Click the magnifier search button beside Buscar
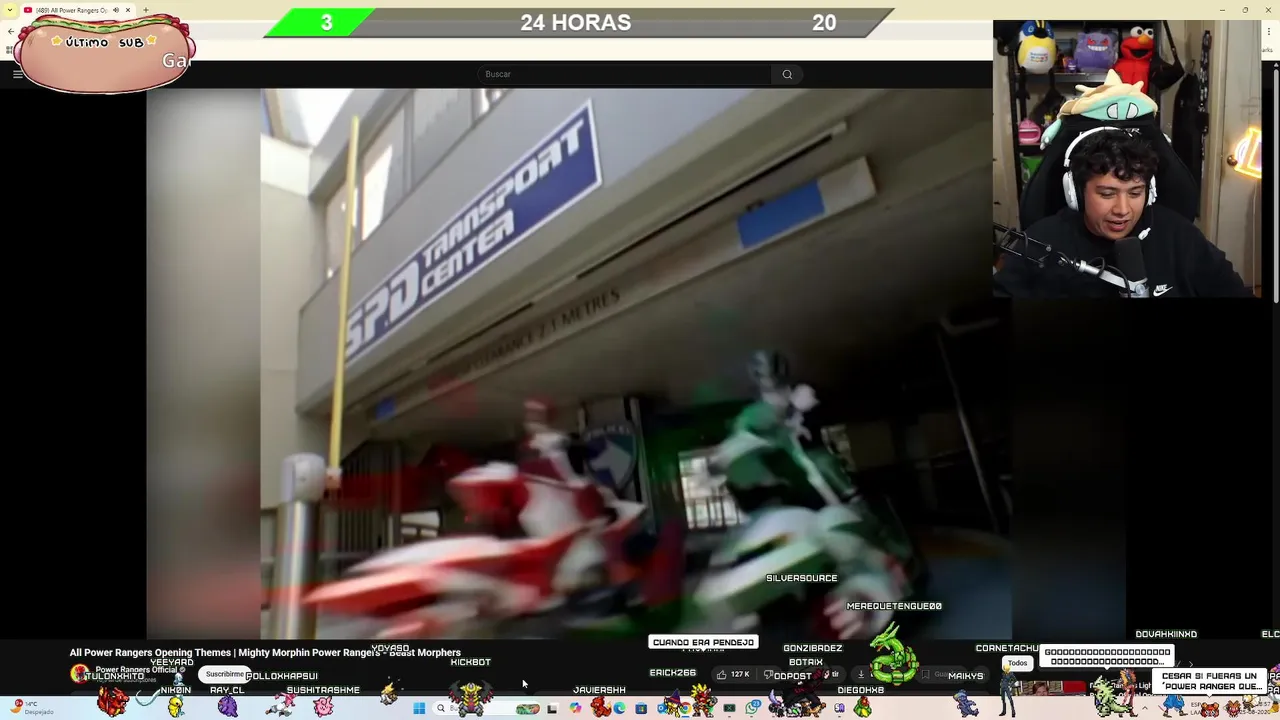The image size is (1280, 720). pyautogui.click(x=787, y=74)
